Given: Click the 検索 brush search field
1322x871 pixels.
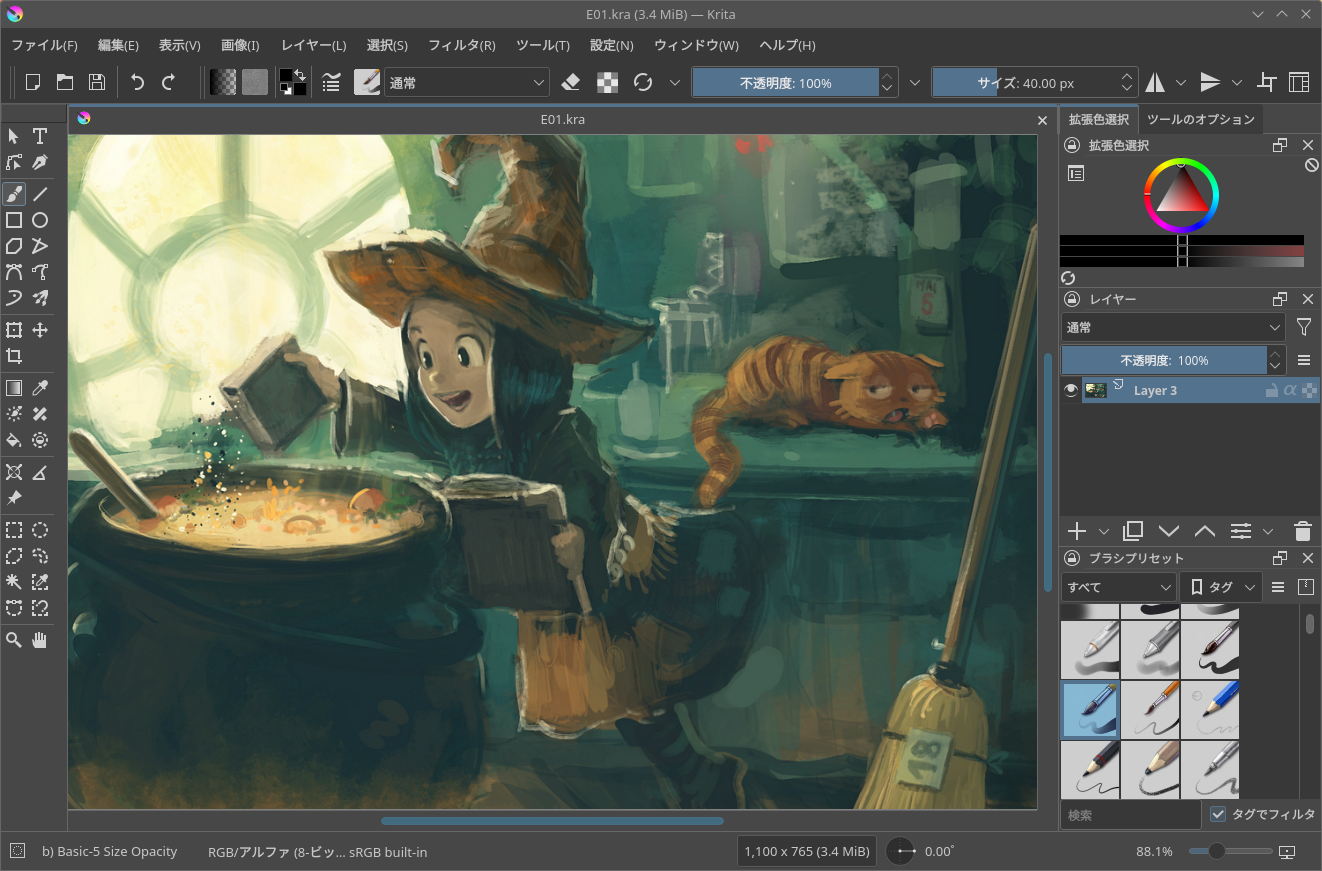Looking at the screenshot, I should [x=1131, y=815].
